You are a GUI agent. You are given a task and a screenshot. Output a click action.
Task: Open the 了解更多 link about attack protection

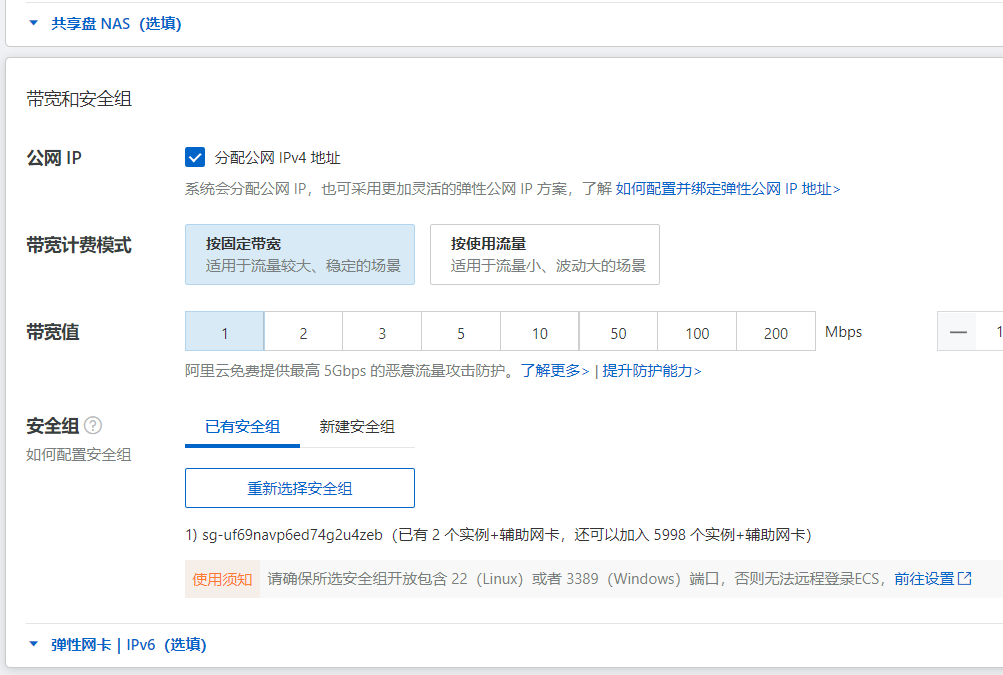554,371
